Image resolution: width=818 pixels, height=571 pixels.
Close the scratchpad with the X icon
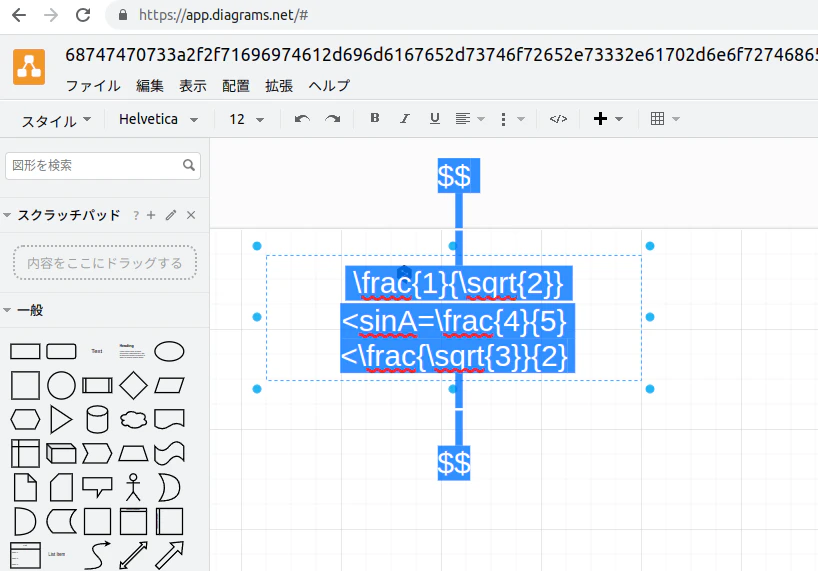[x=191, y=215]
